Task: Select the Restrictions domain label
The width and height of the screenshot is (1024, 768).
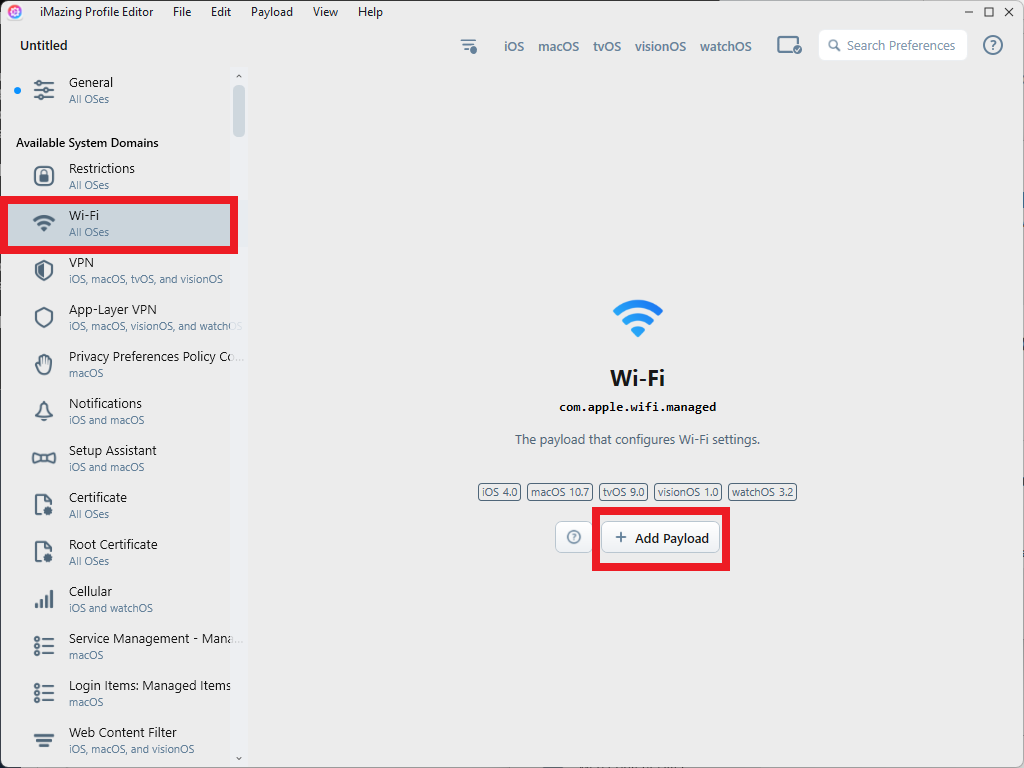Action: coord(102,168)
